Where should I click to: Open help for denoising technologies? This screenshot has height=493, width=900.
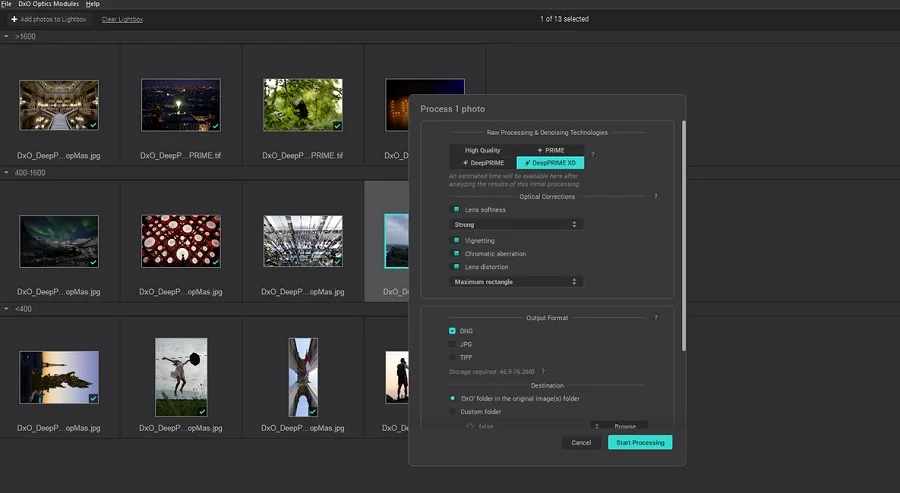593,154
